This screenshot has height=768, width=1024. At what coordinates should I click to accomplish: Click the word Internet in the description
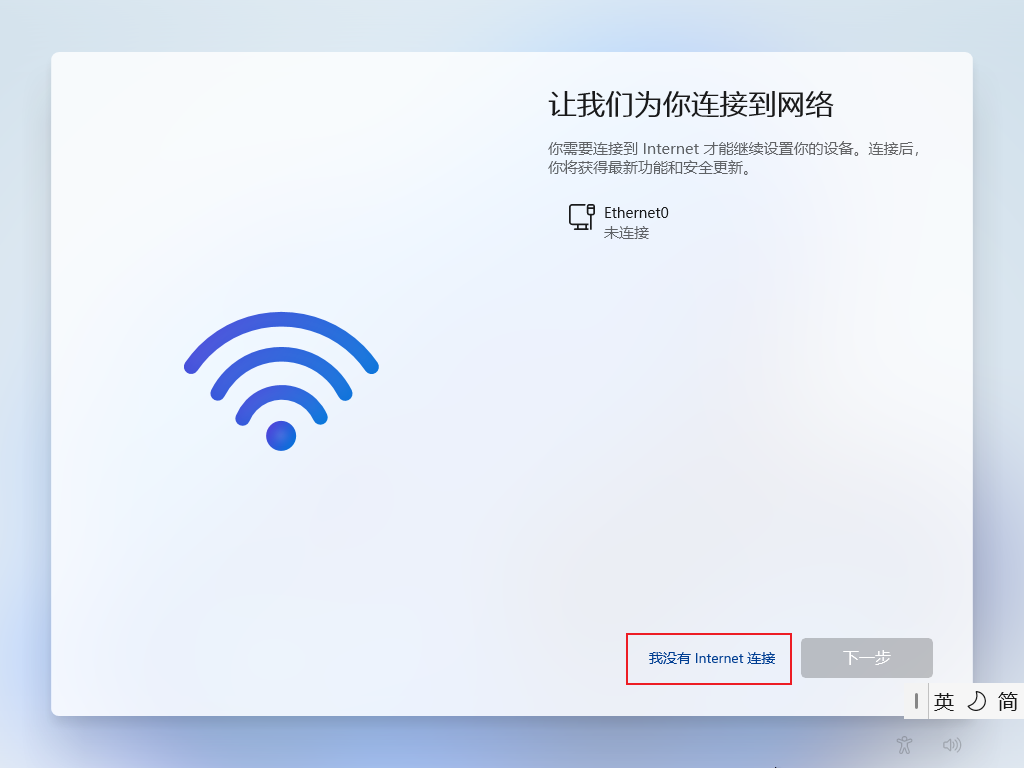[671, 149]
